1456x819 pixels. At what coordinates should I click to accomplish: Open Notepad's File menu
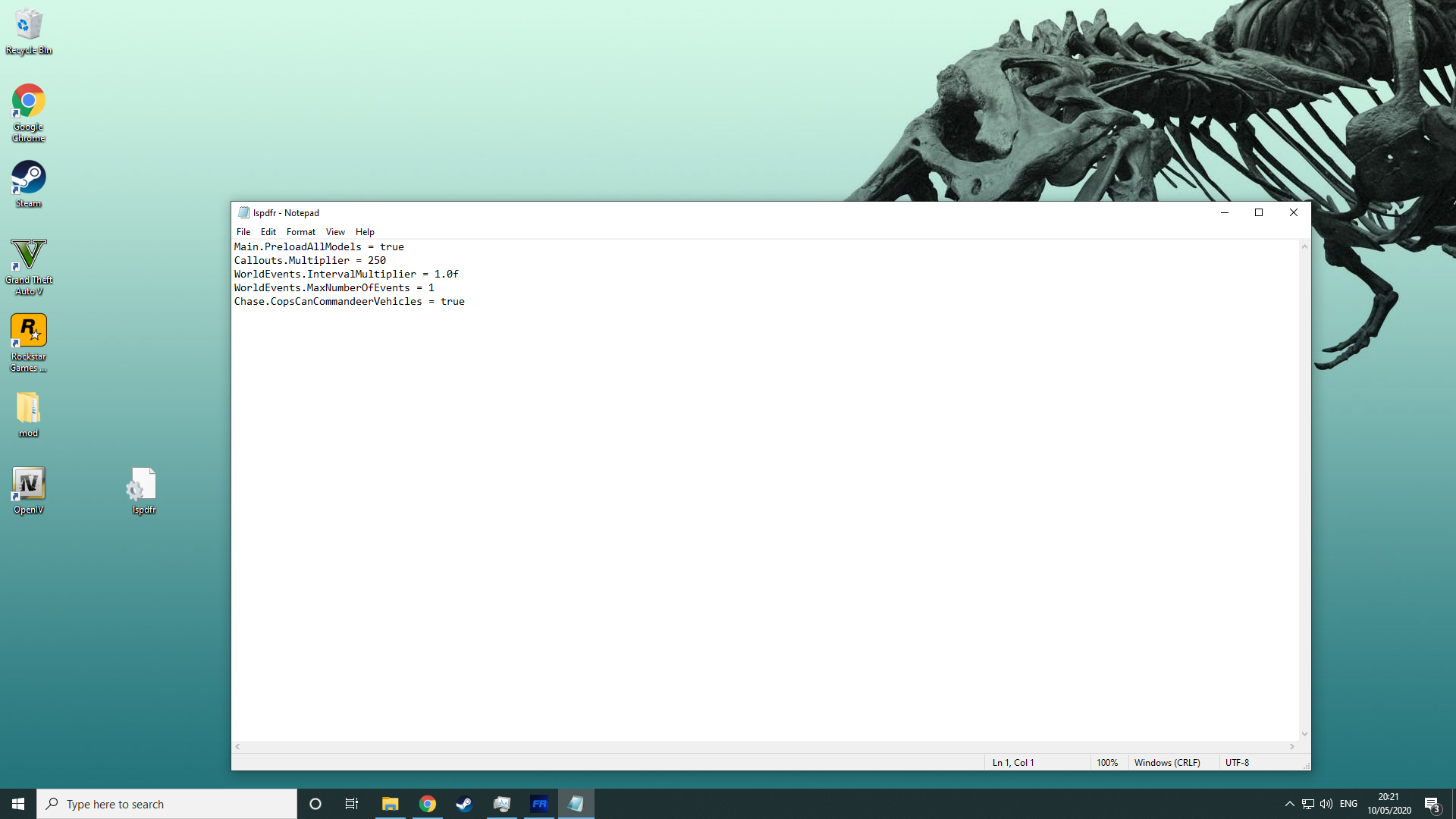[x=243, y=232]
